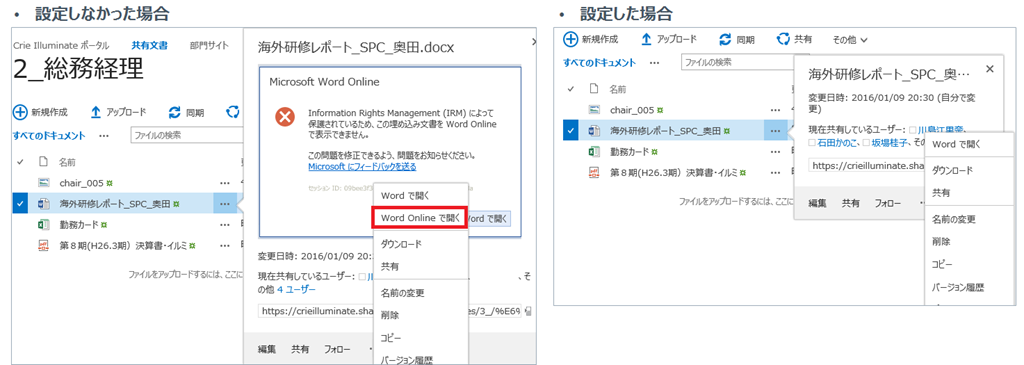
Task: Click 共有 at bottom of right callout
Action: click(850, 203)
